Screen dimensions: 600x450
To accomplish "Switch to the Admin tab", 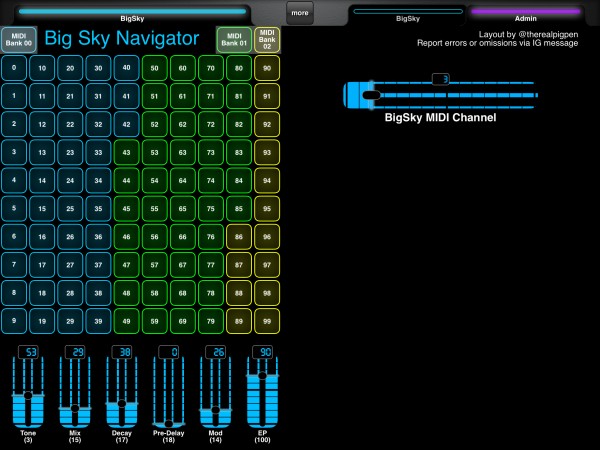I will pos(525,14).
